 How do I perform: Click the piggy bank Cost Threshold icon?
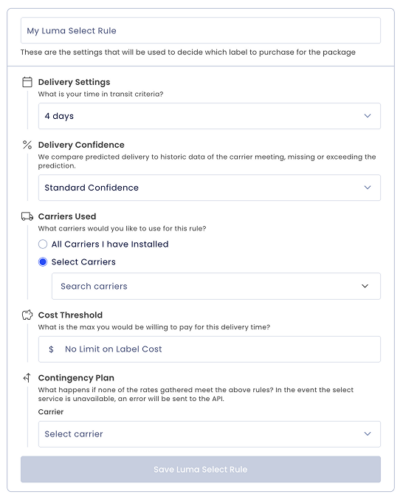coord(27,315)
